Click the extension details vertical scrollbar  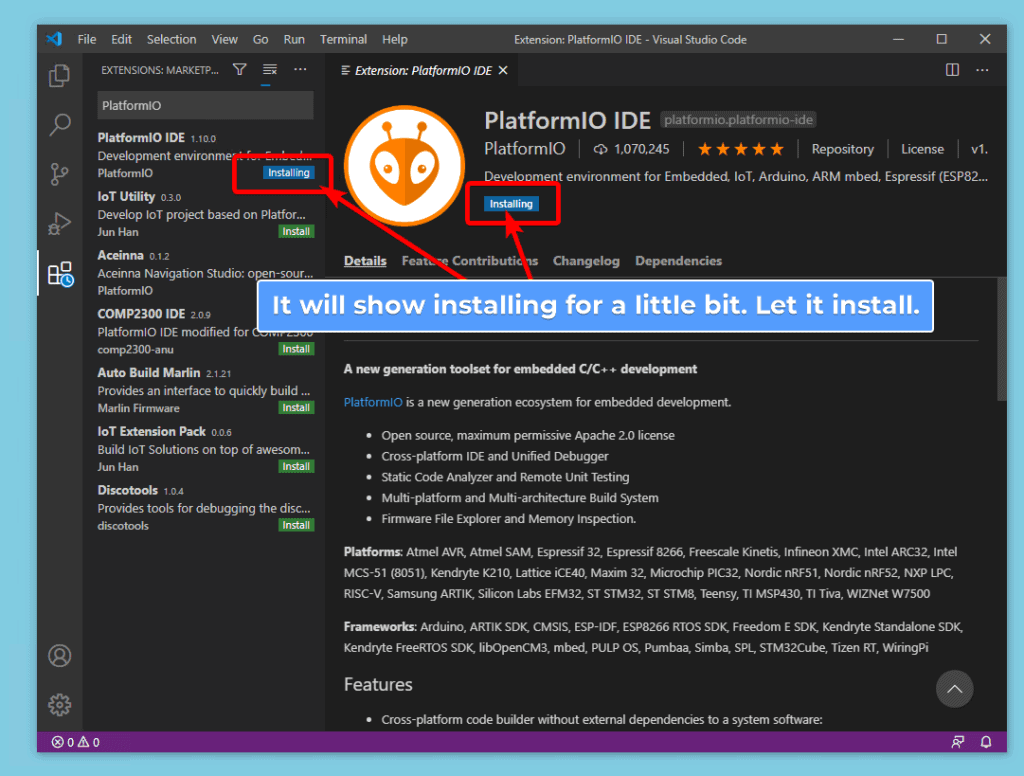click(x=1001, y=340)
